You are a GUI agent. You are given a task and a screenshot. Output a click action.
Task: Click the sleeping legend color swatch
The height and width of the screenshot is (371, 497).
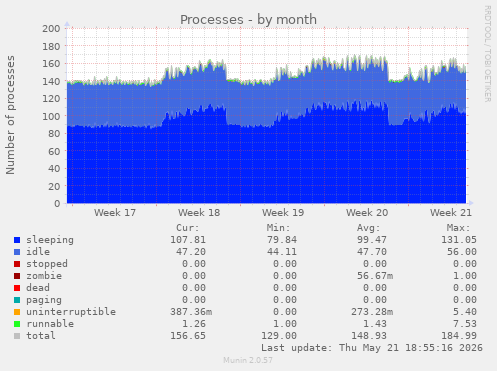(17, 240)
